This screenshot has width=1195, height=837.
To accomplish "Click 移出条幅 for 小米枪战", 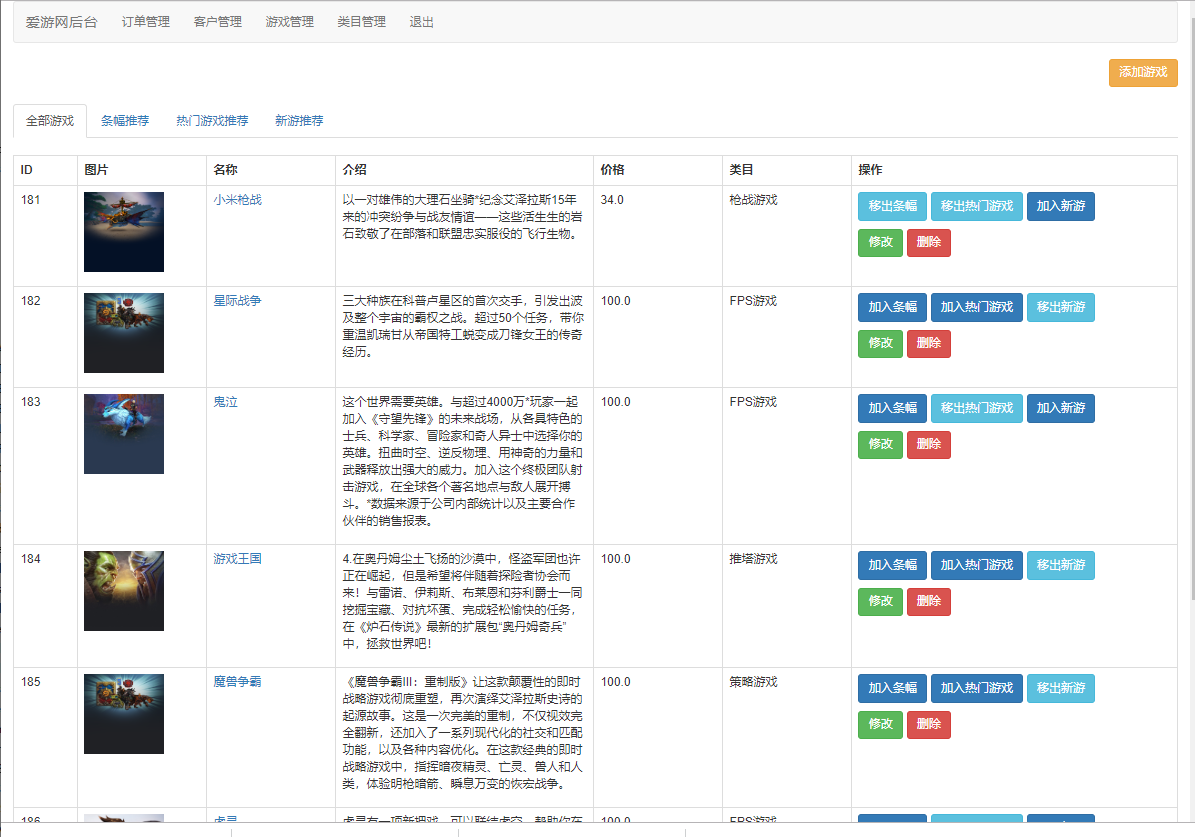I will (x=891, y=206).
